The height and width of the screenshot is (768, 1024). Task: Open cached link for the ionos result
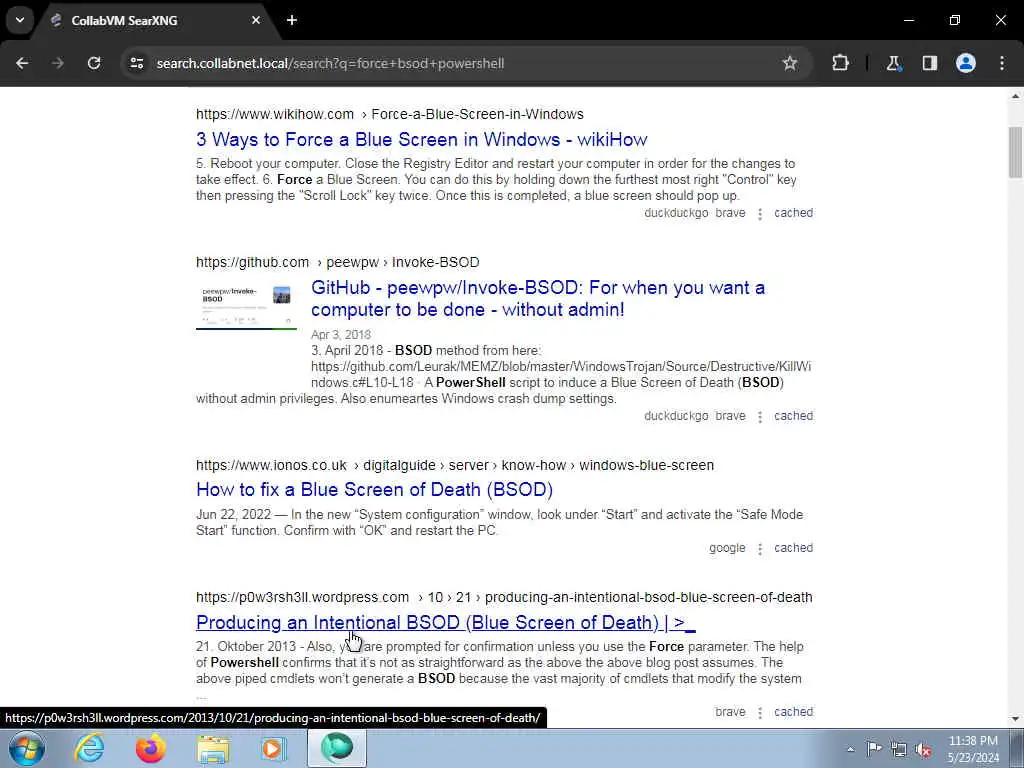pyautogui.click(x=793, y=548)
